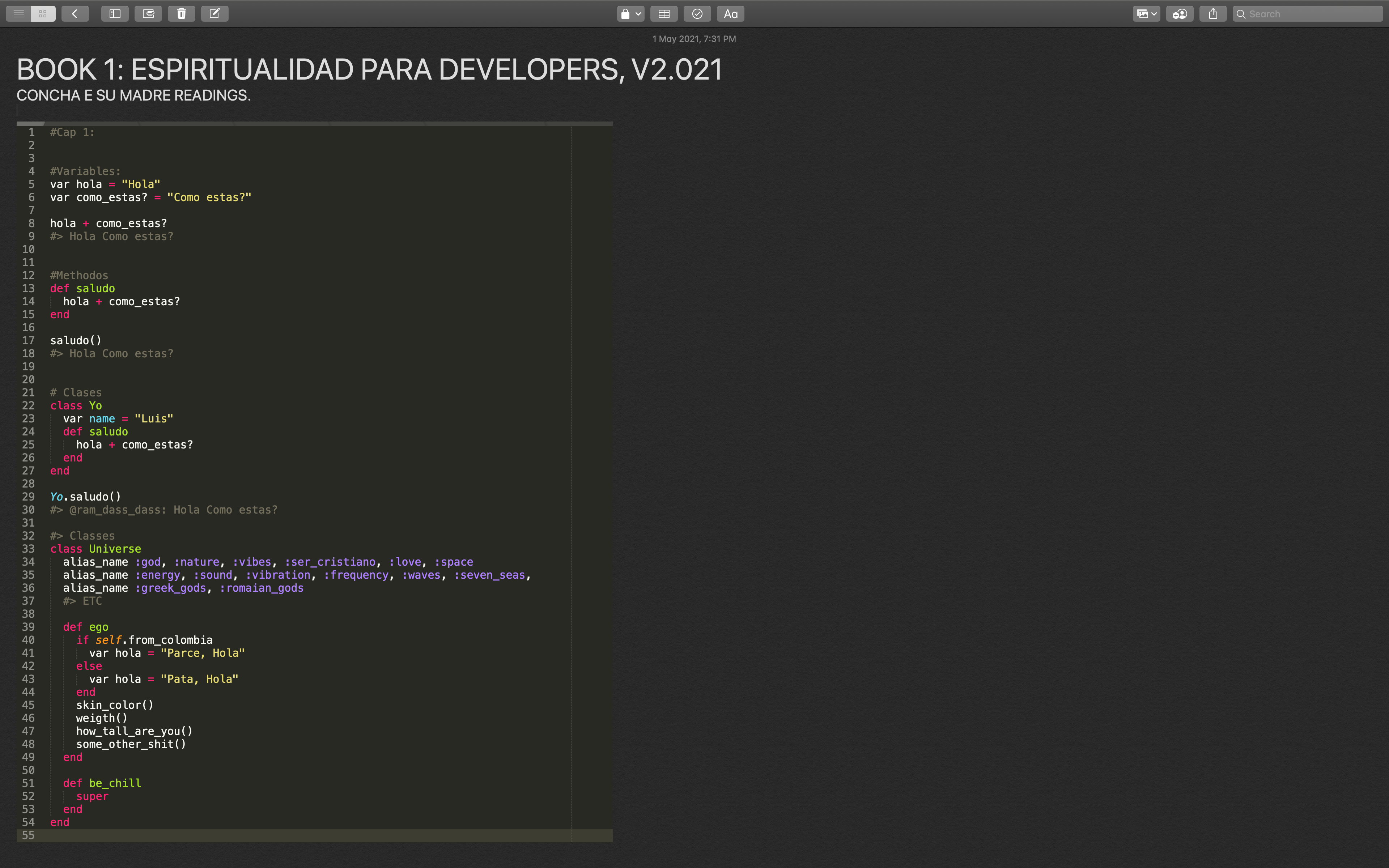Click the '# Clases' comment line
Viewport: 1389px width, 868px height.
pyautogui.click(x=76, y=393)
